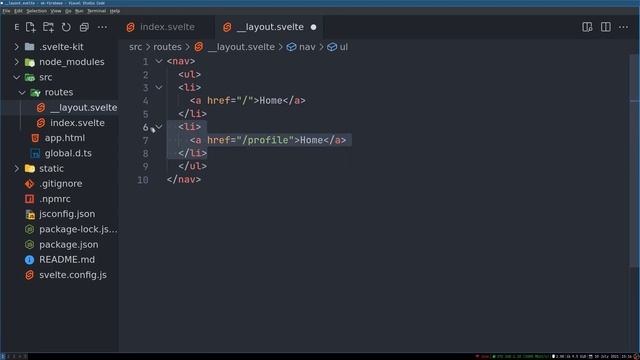Open explorer more actions ellipsis

tap(102, 27)
